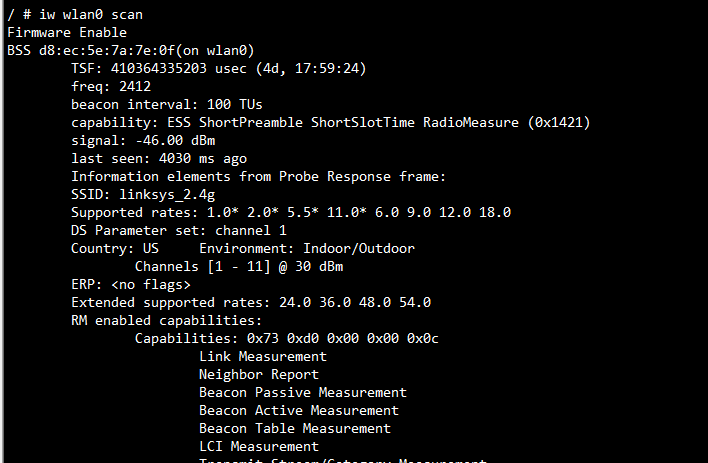
Task: Click the SSID name linksys_2.4g
Action: point(167,194)
